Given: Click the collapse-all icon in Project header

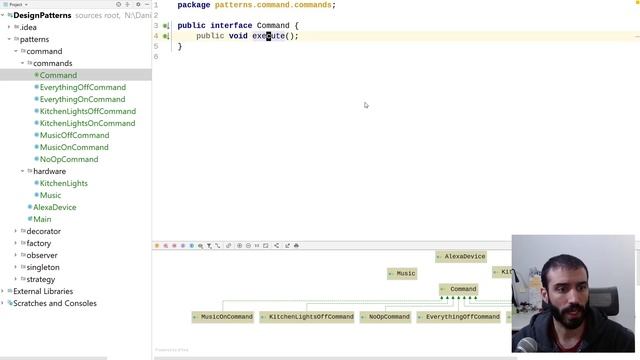Looking at the screenshot, I should [128, 4].
